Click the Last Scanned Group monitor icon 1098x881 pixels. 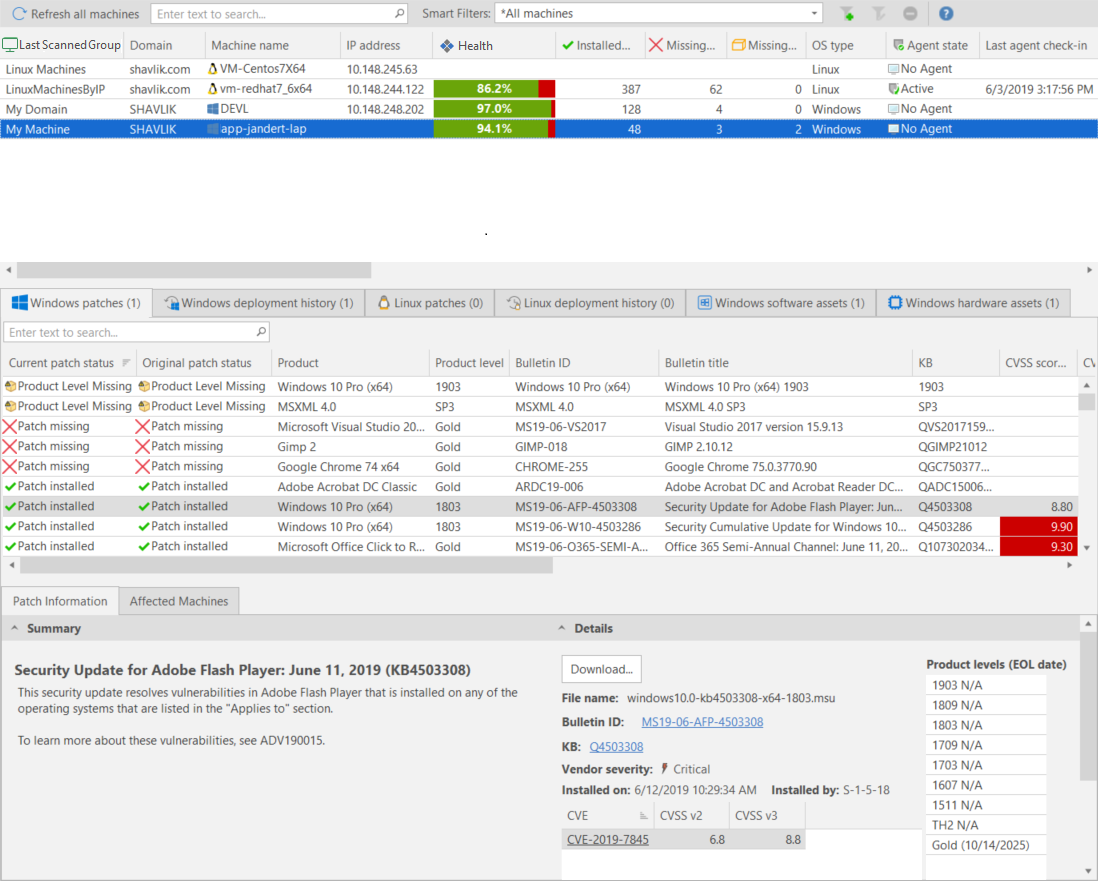10,45
